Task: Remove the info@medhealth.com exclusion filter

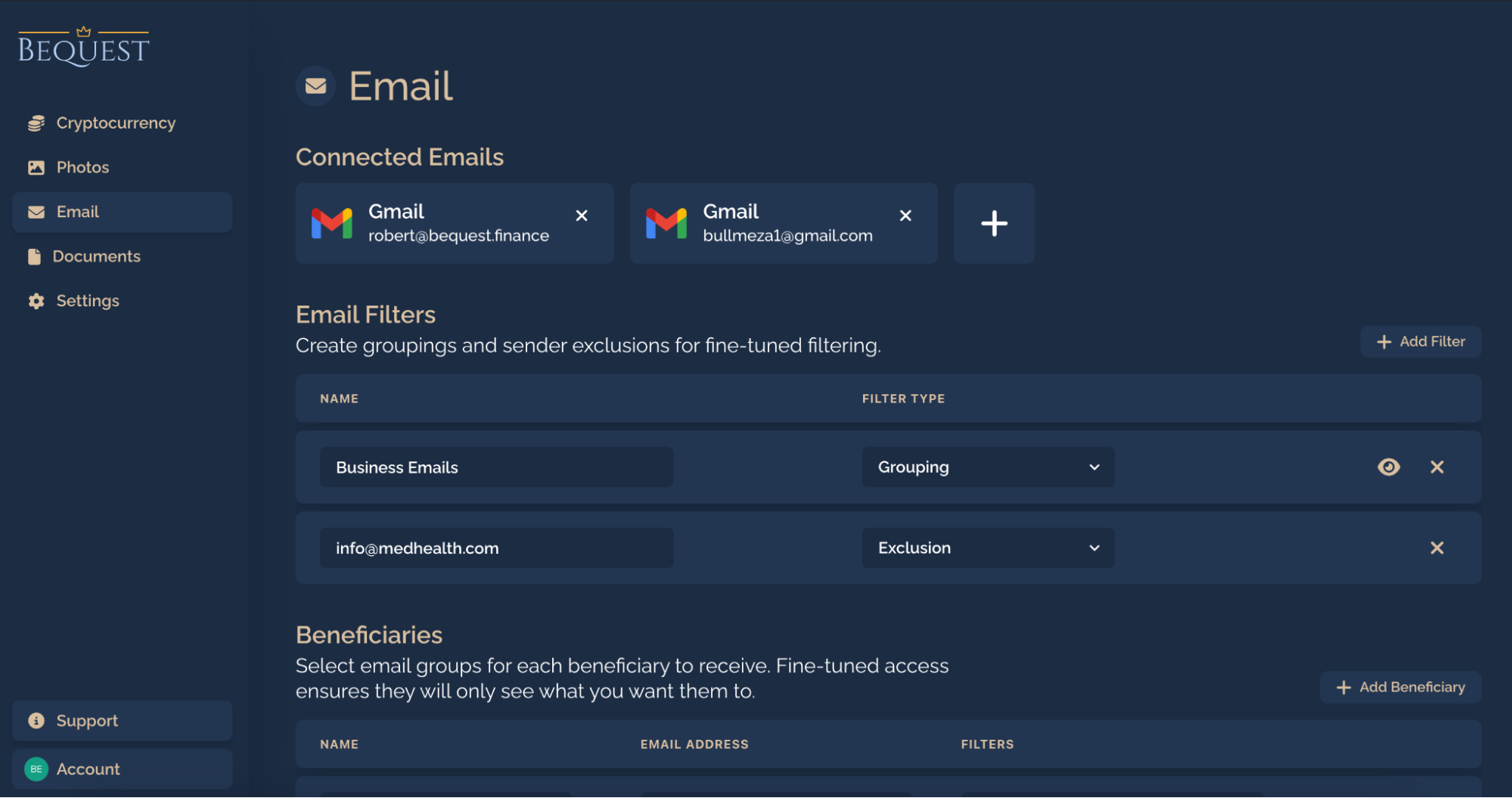Action: 1436,548
